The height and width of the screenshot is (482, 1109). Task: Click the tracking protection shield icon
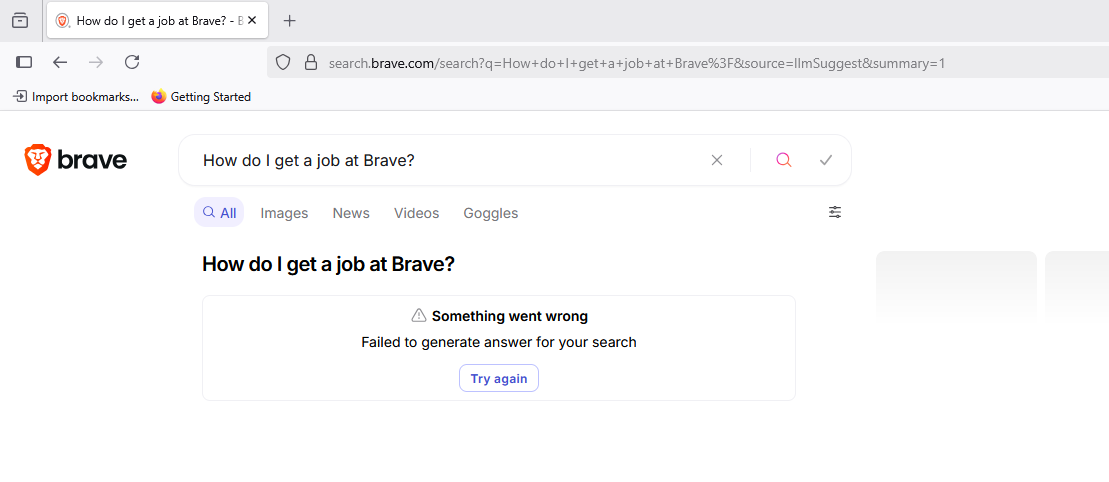point(283,63)
